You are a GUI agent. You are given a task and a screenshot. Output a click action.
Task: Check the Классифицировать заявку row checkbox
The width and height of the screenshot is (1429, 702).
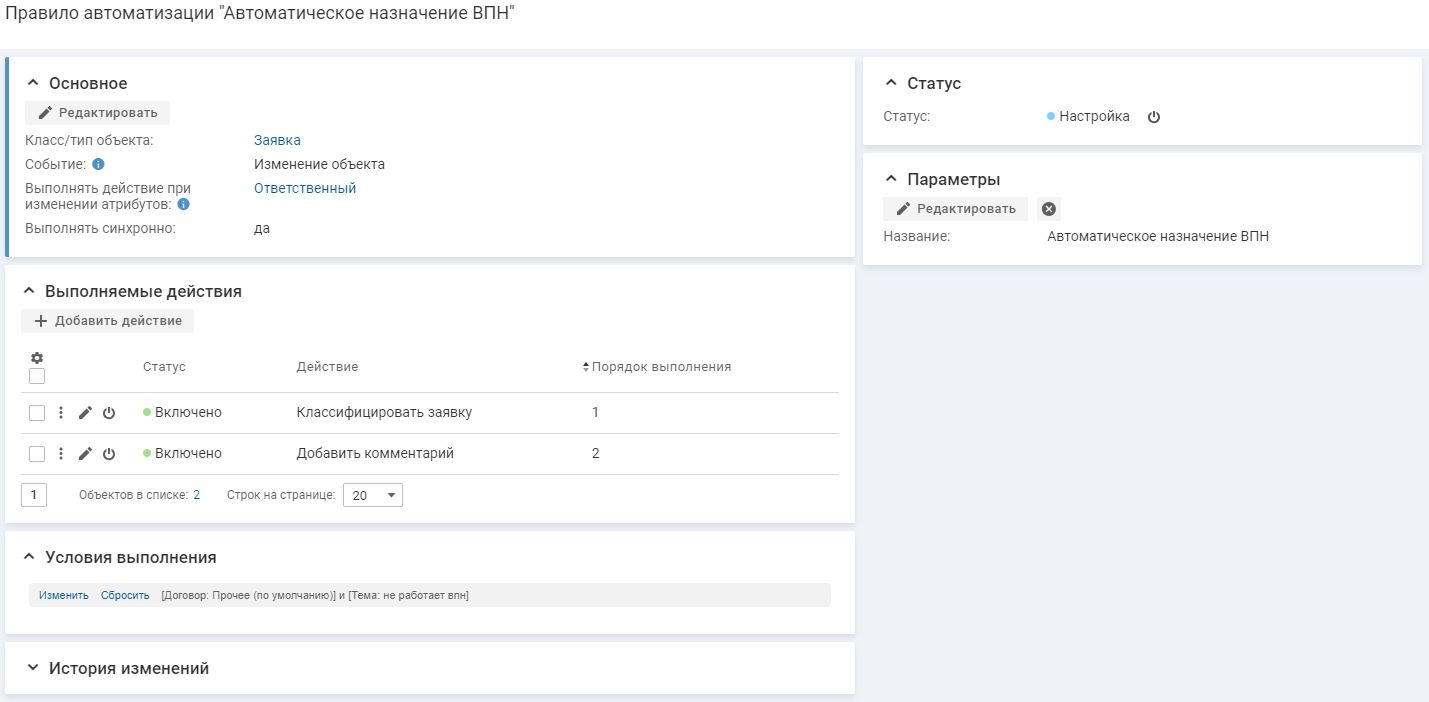click(x=37, y=413)
